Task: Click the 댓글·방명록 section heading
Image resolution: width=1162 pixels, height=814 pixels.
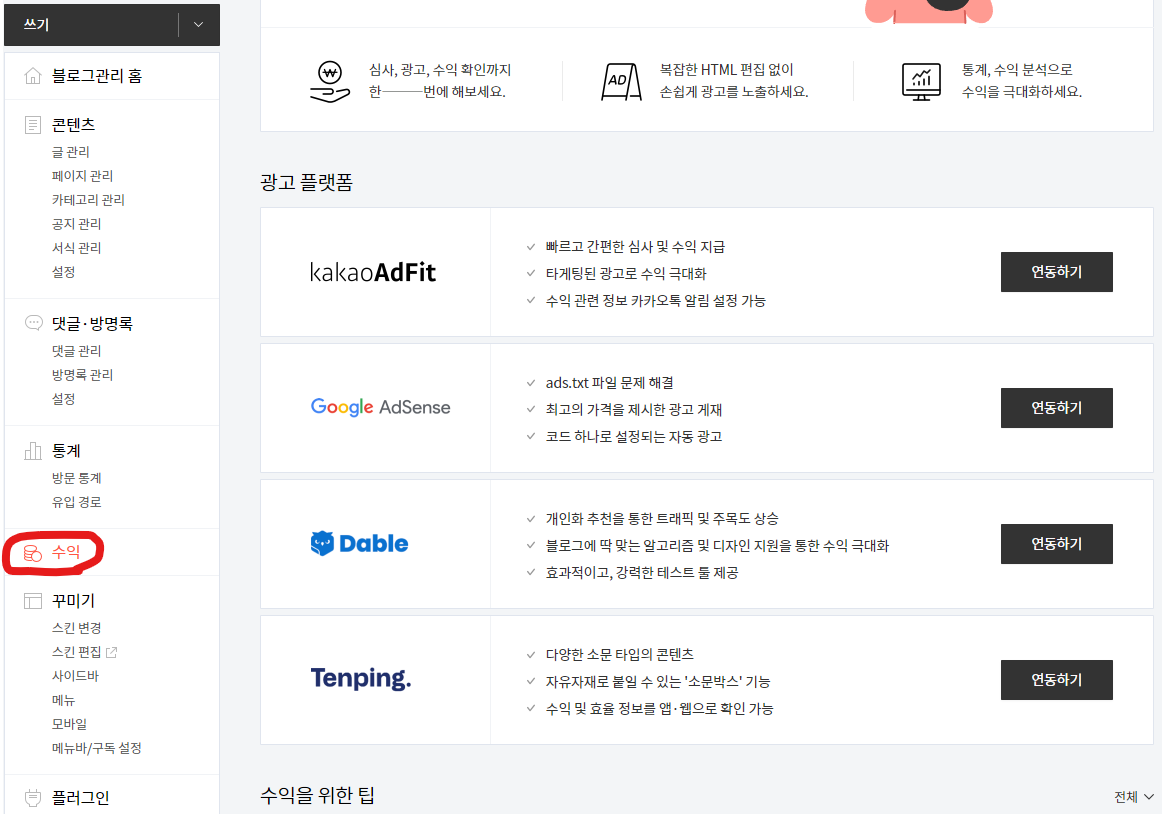Action: tap(92, 323)
